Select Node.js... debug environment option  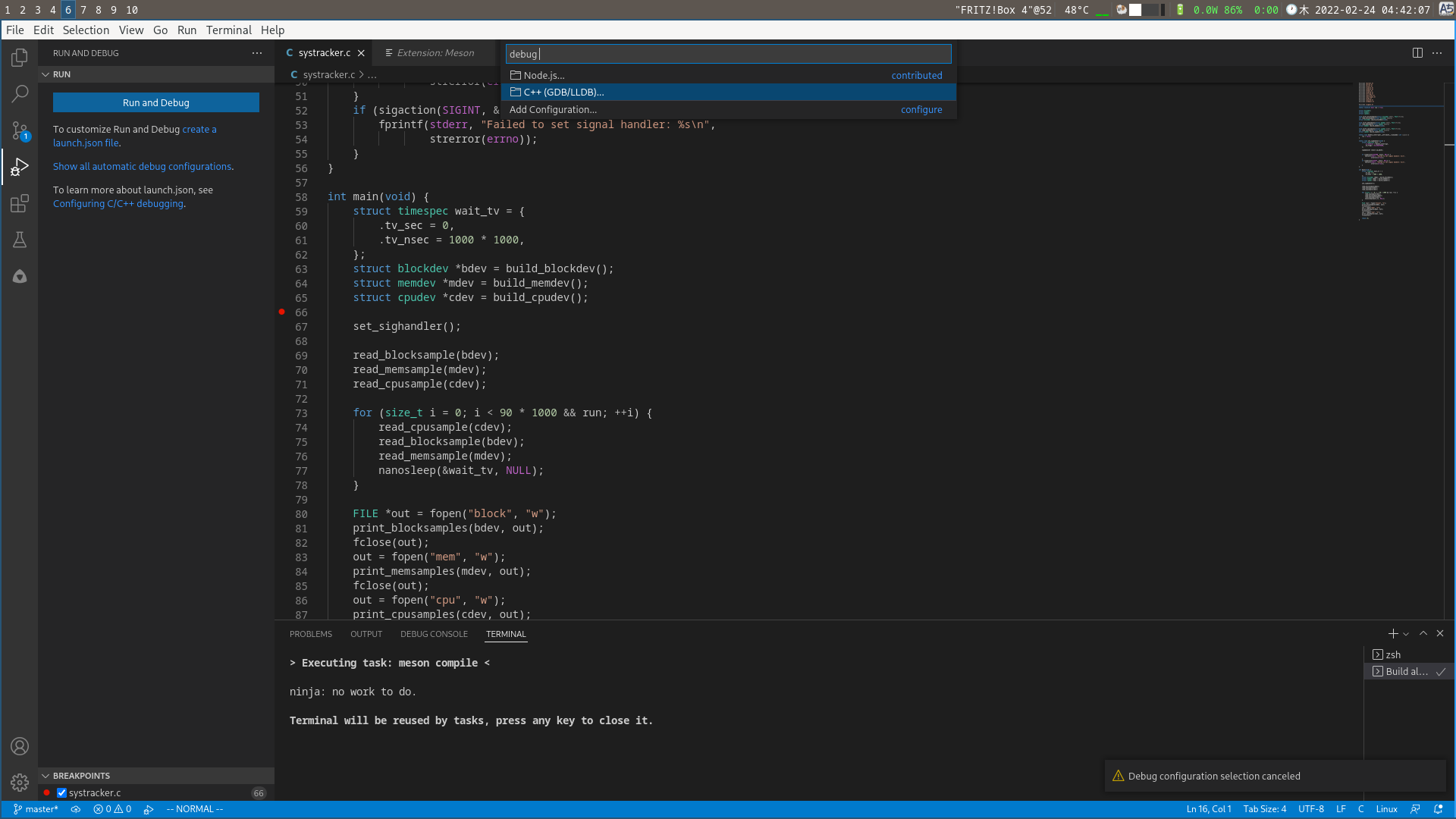(x=728, y=75)
